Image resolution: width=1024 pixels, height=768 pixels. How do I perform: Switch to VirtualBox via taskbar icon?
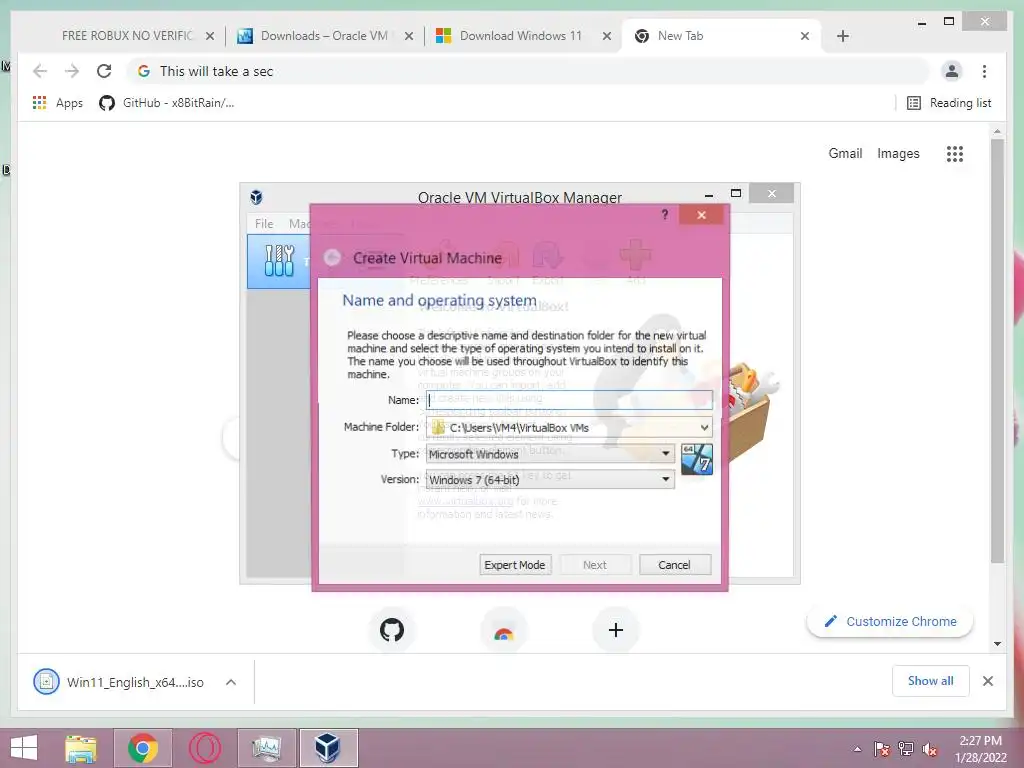pyautogui.click(x=328, y=748)
